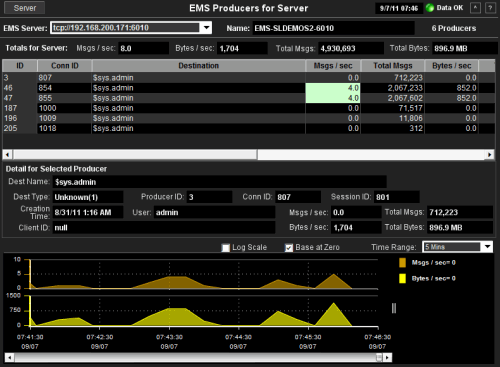This screenshot has height=367, width=500.
Task: Sort by Bytes / sec column header
Action: point(452,66)
